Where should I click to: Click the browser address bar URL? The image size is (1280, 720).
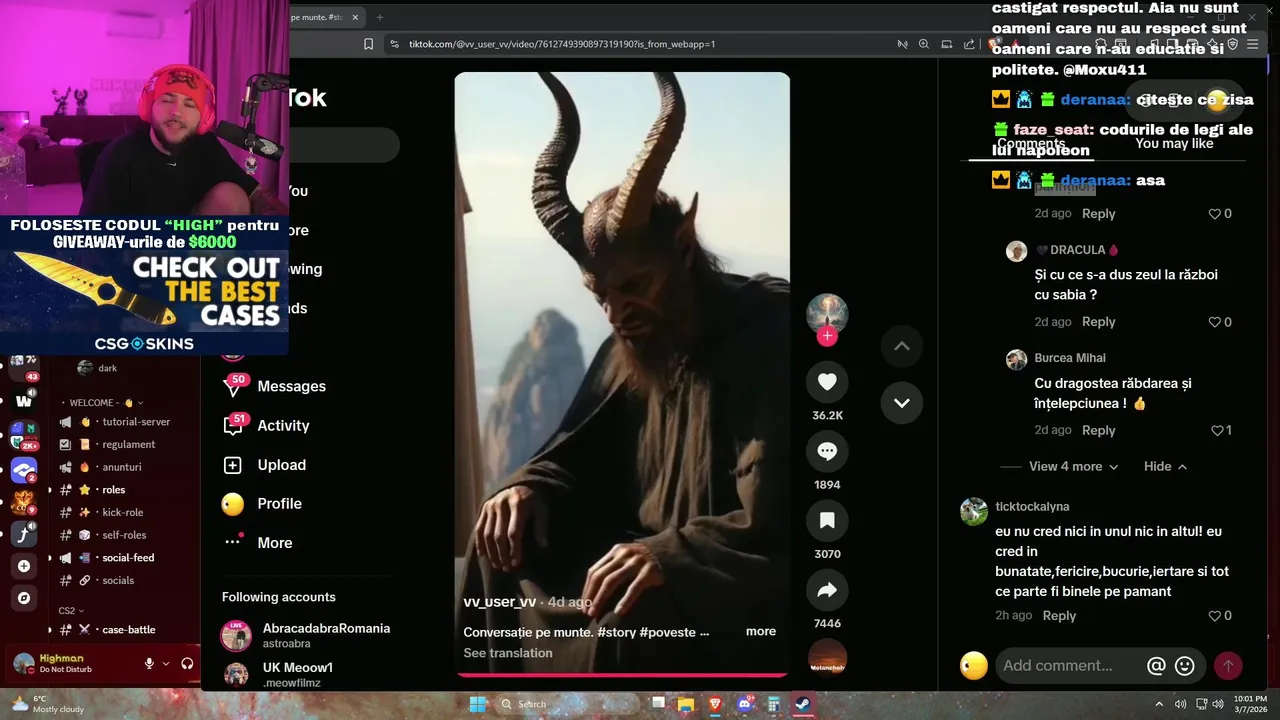tap(562, 44)
